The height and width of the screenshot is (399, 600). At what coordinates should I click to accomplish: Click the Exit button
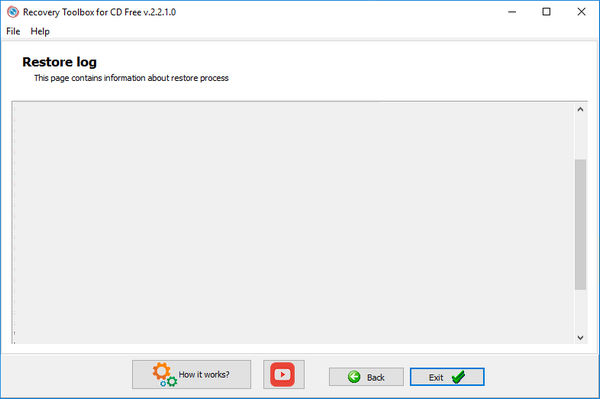pos(447,377)
